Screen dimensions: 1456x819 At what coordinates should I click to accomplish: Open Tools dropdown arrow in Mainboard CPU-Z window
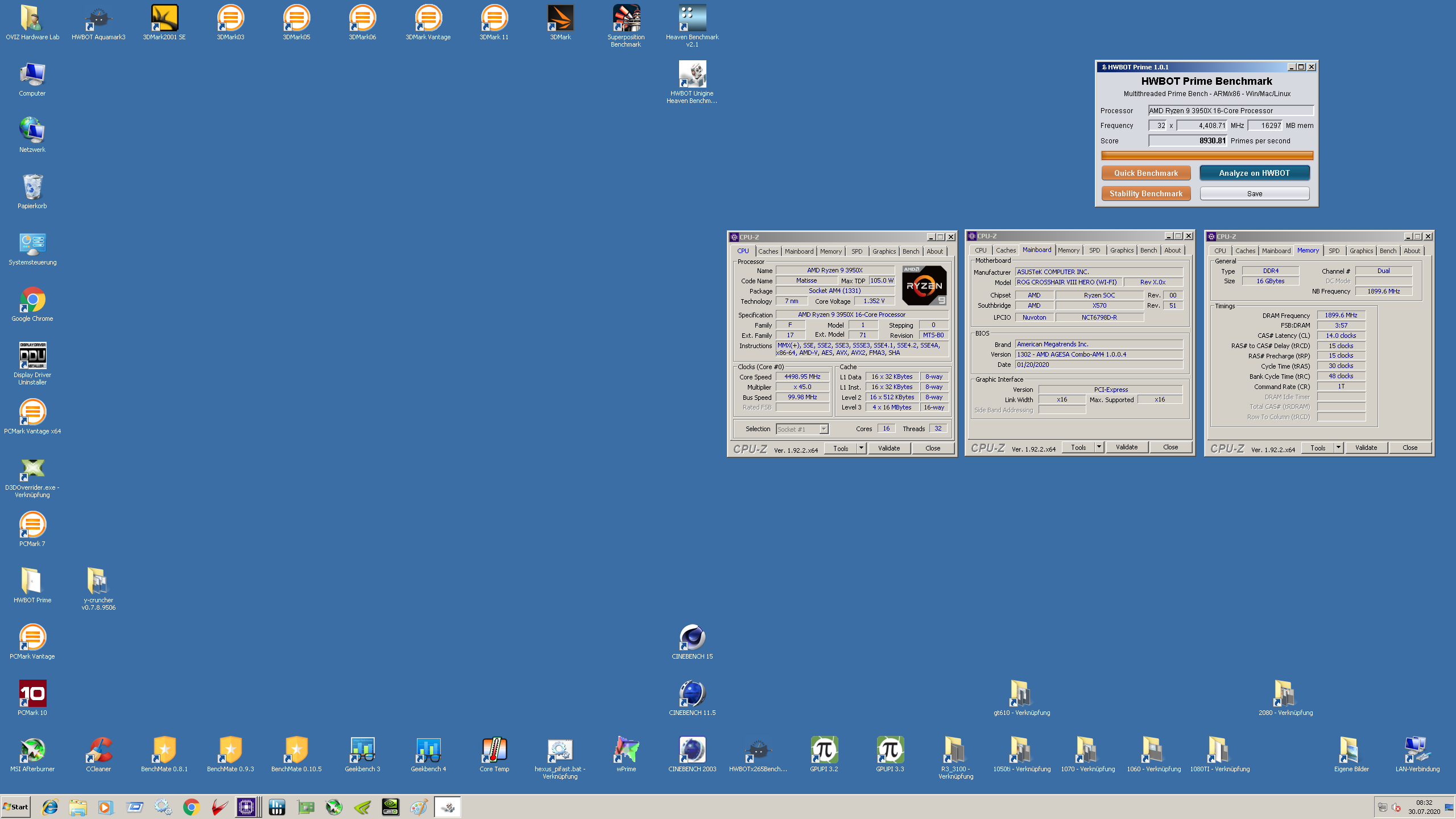[1099, 448]
